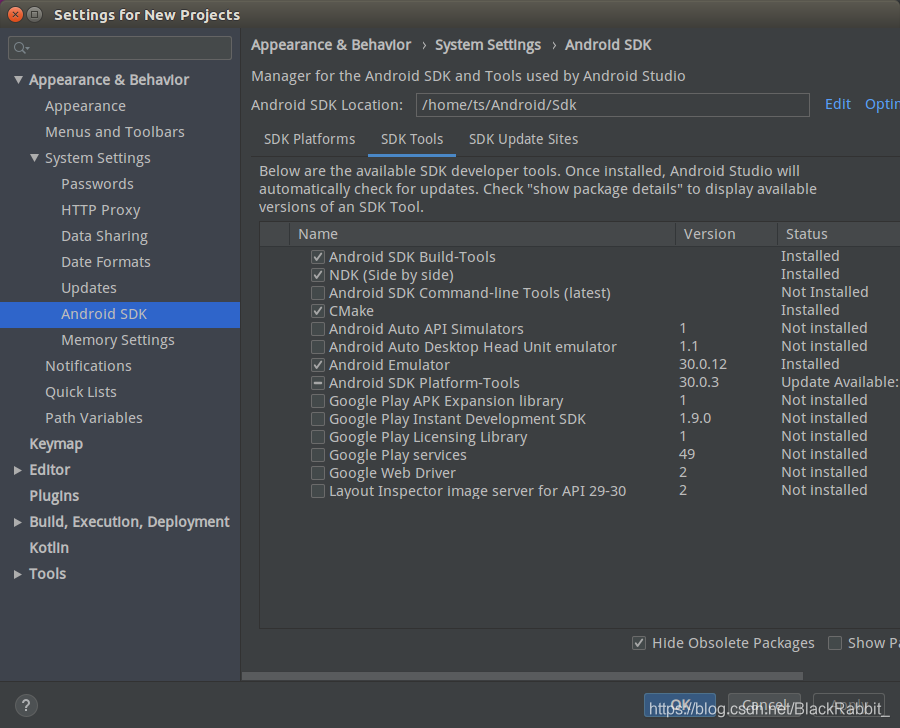The height and width of the screenshot is (728, 900).
Task: Click the Edit link beside SDK Location
Action: [x=837, y=104]
